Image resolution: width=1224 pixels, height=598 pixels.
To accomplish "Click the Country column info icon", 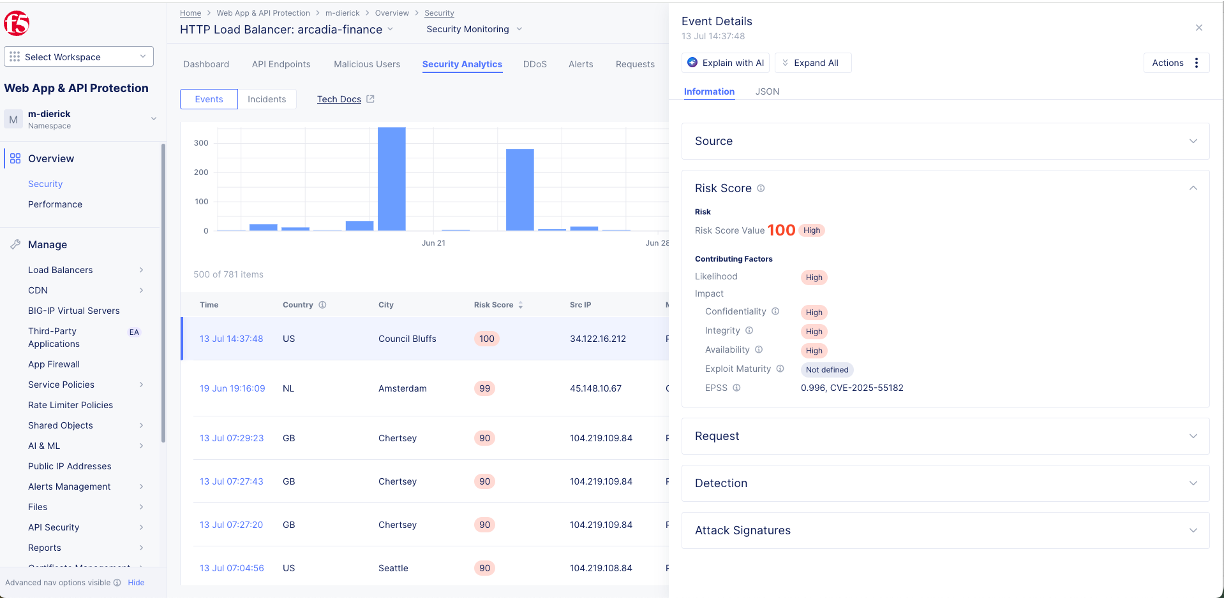I will (x=322, y=304).
